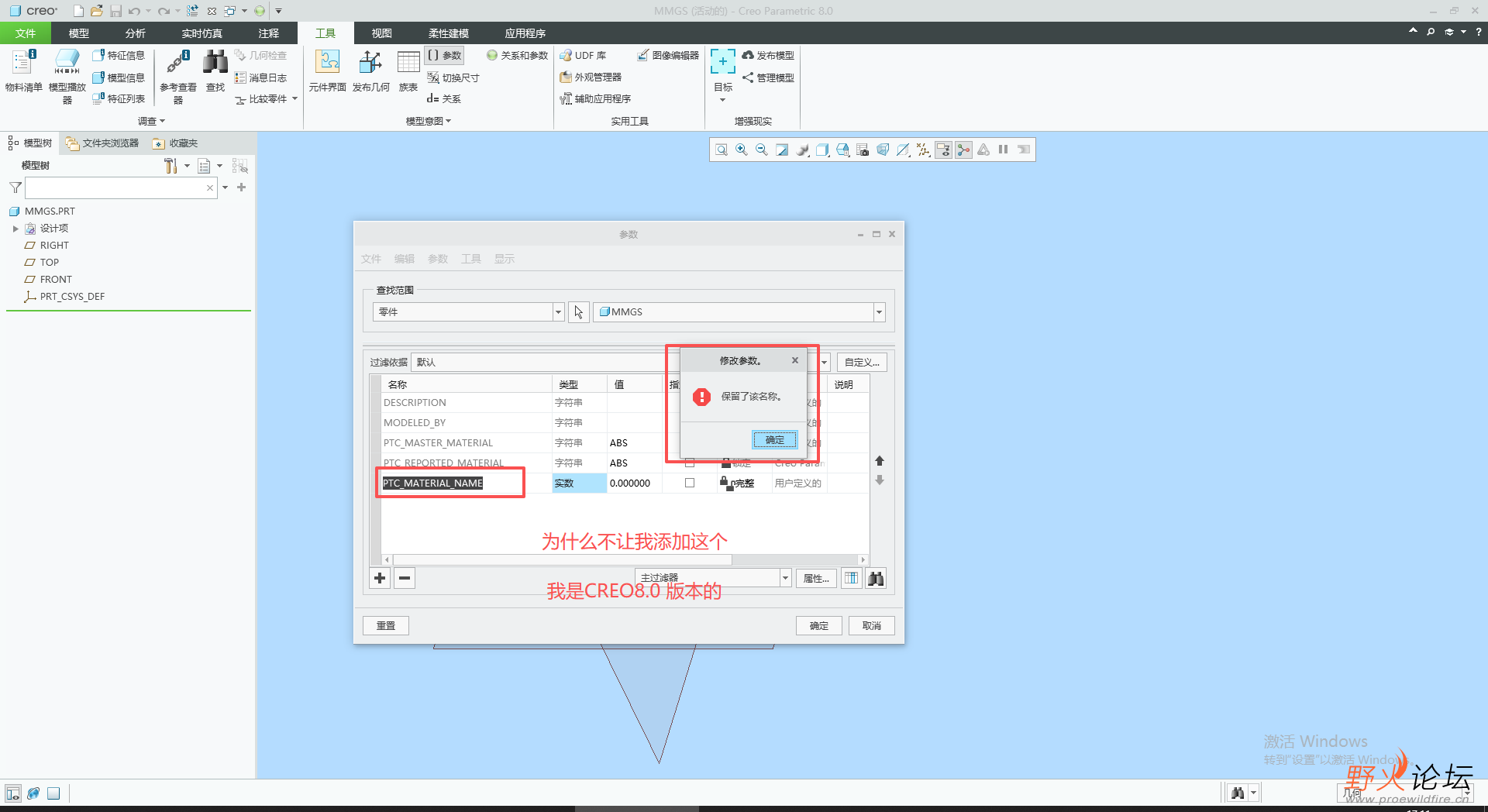Open the 消息日志 message log
This screenshot has height=812, width=1488.
(x=261, y=77)
